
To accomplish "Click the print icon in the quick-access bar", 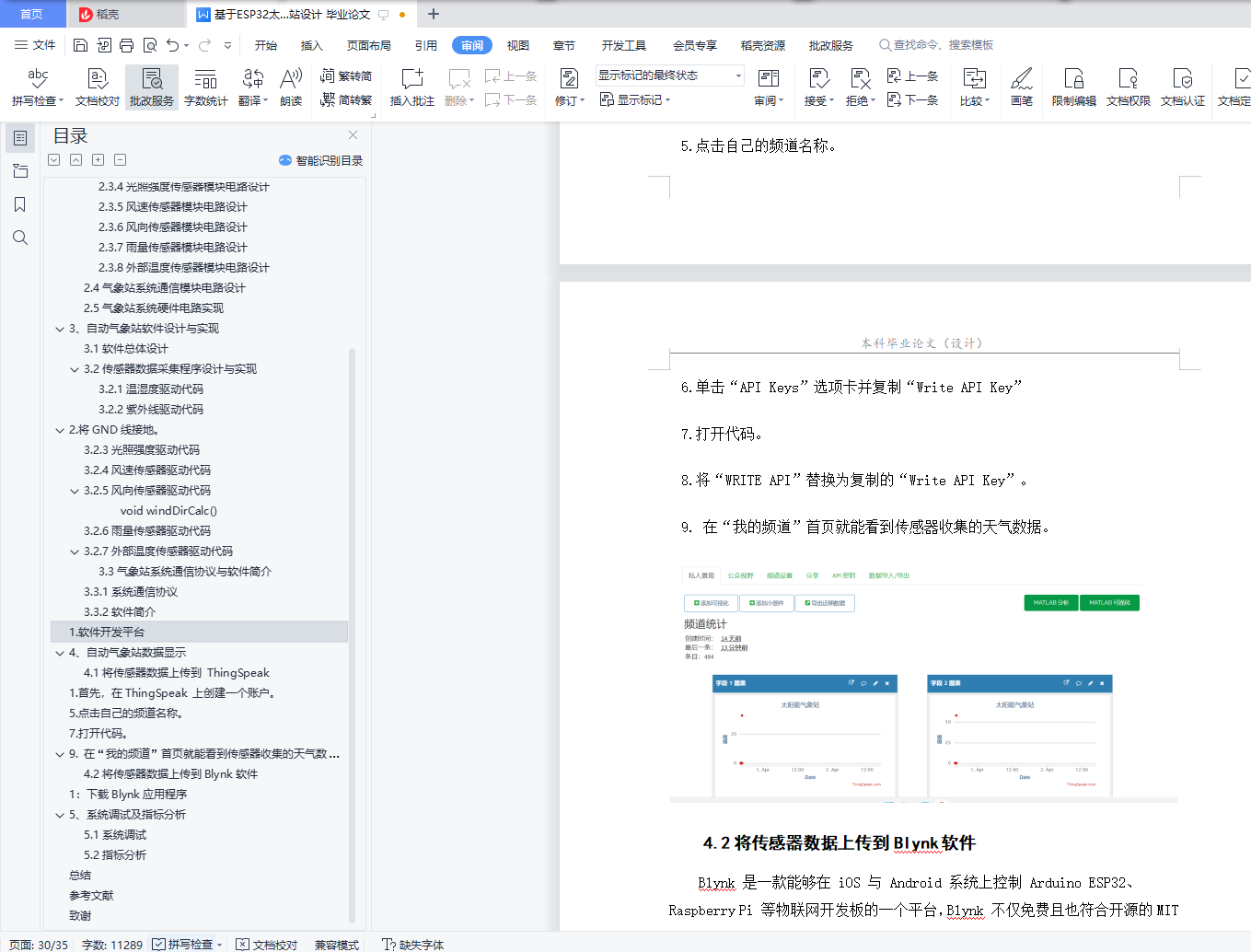I will click(126, 45).
